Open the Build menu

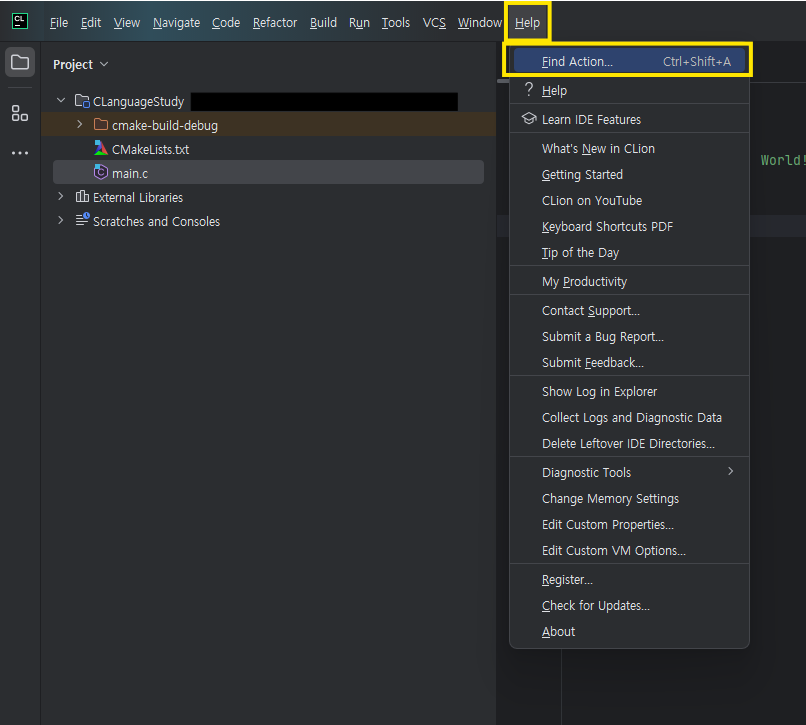(323, 23)
